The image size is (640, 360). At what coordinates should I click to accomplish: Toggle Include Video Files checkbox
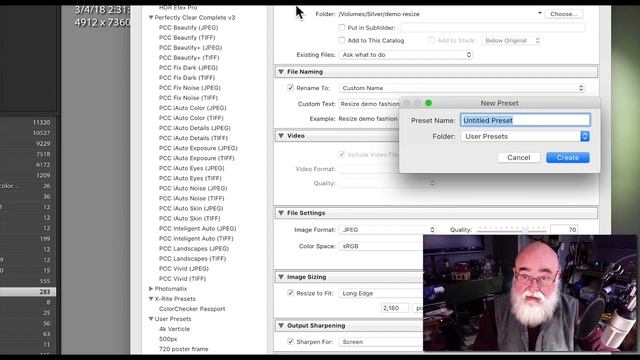[342, 154]
